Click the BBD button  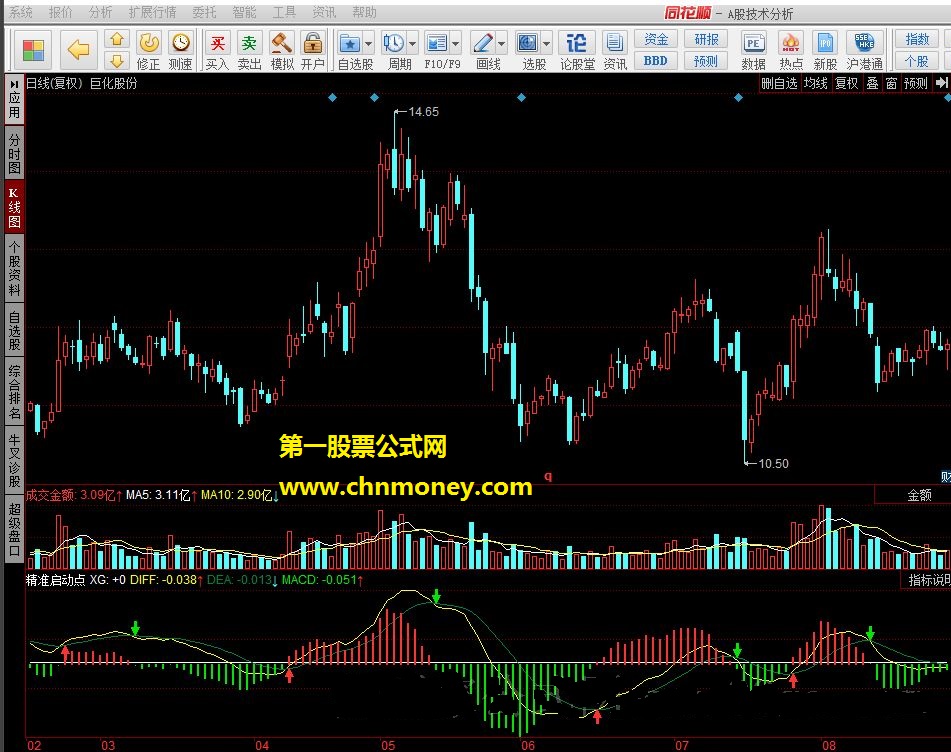coord(656,61)
